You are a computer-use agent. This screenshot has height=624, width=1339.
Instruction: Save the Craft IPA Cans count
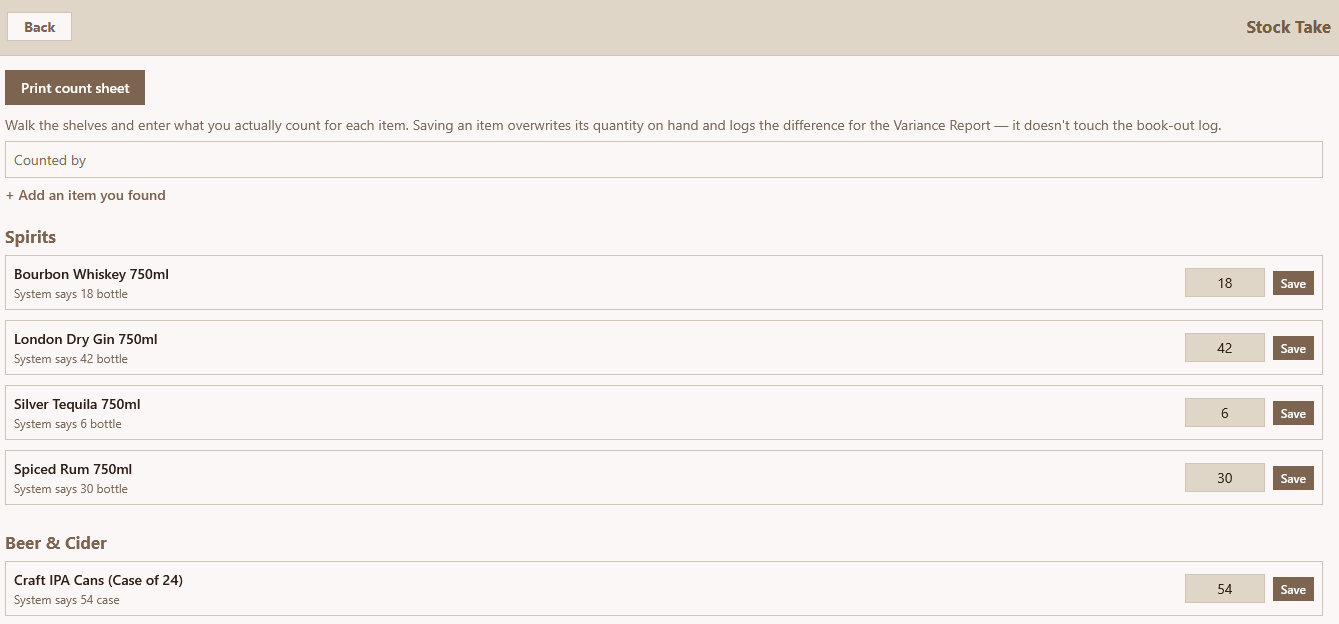tap(1293, 589)
